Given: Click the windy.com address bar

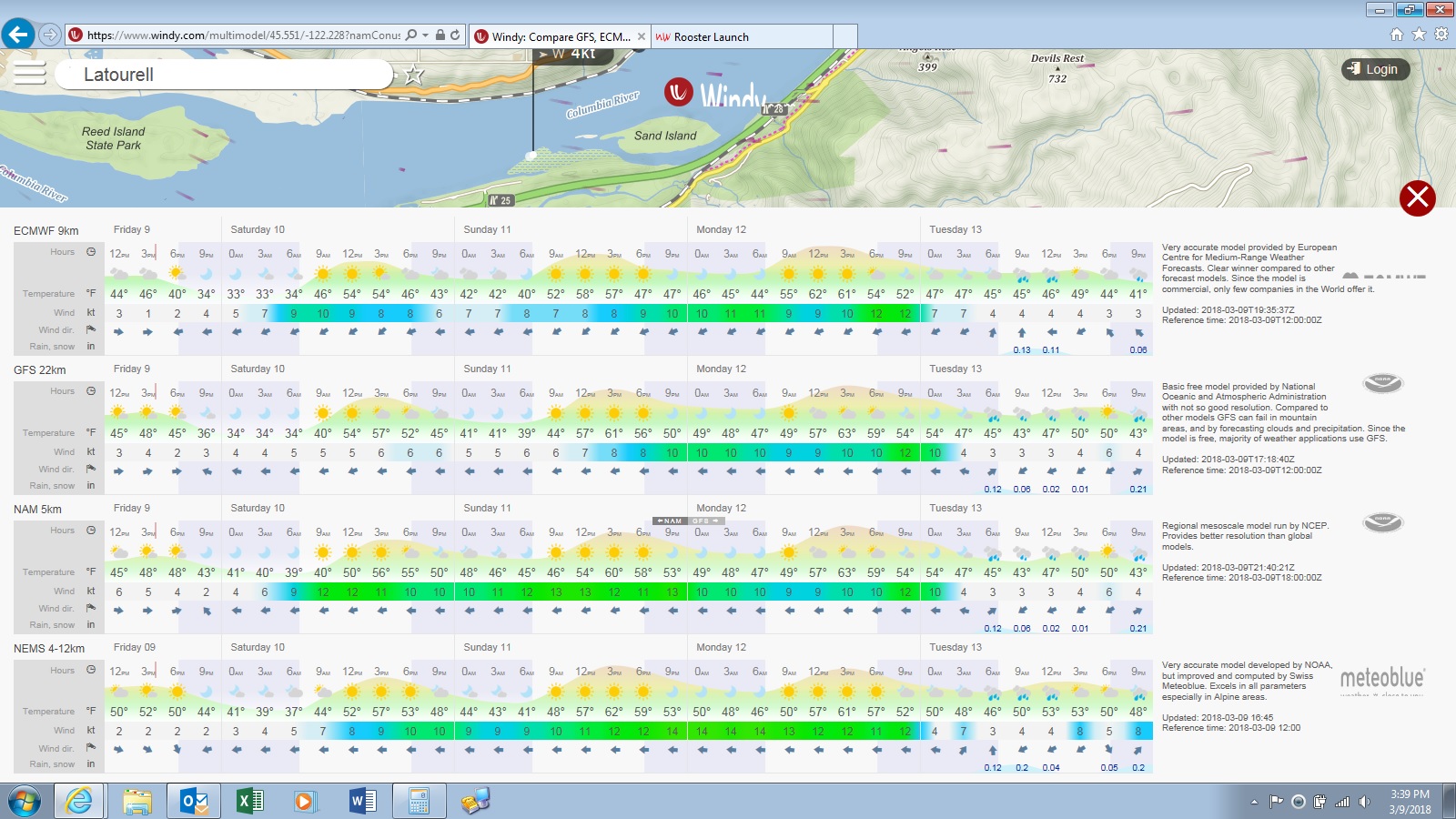Looking at the screenshot, I should [x=243, y=35].
